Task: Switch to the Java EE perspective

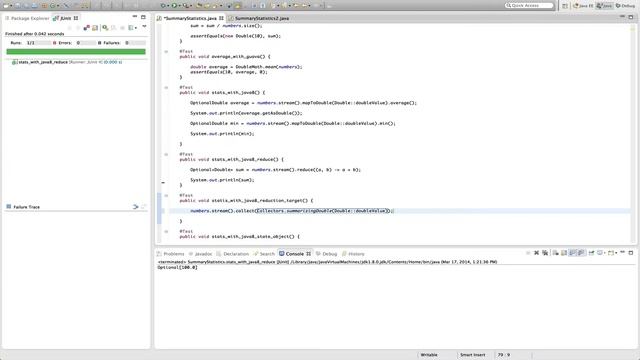Action: tap(584, 6)
